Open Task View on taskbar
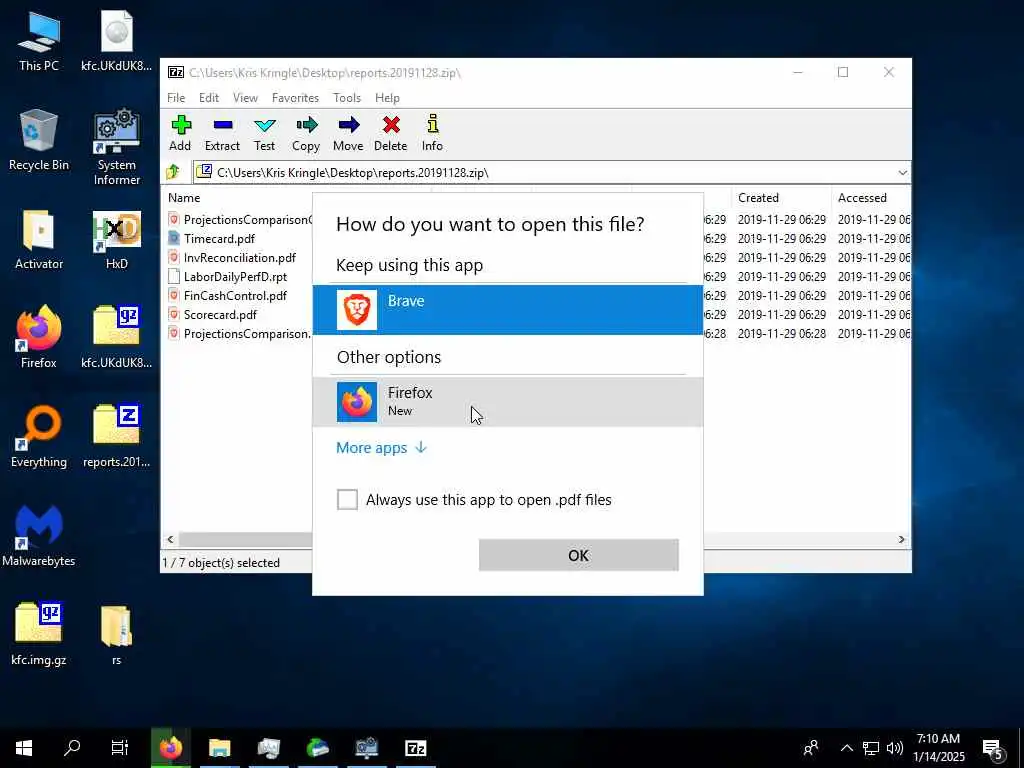1024x768 pixels. pos(120,748)
